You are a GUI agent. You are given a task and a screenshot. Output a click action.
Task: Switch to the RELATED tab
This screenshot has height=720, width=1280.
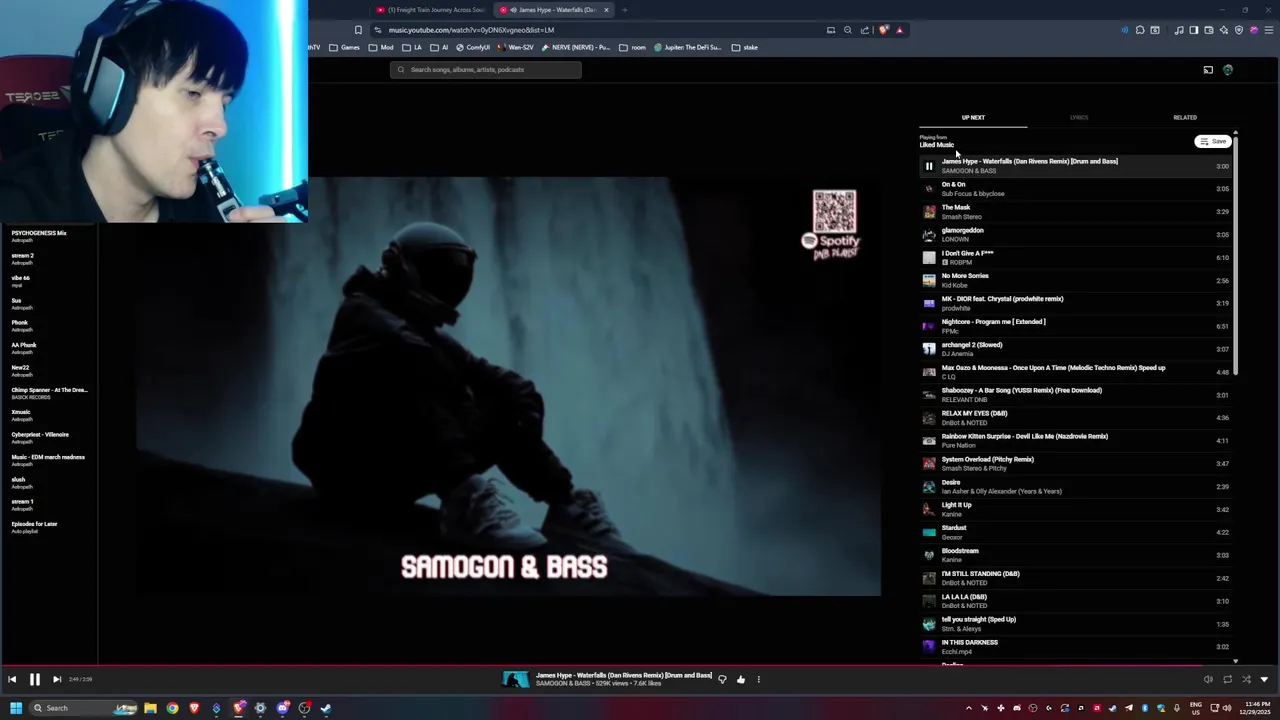click(x=1185, y=117)
